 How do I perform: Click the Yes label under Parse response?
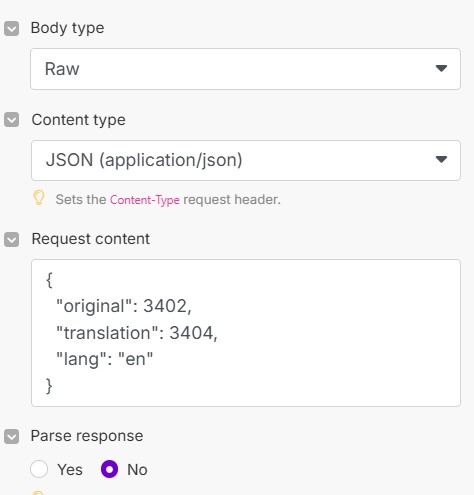pos(70,470)
